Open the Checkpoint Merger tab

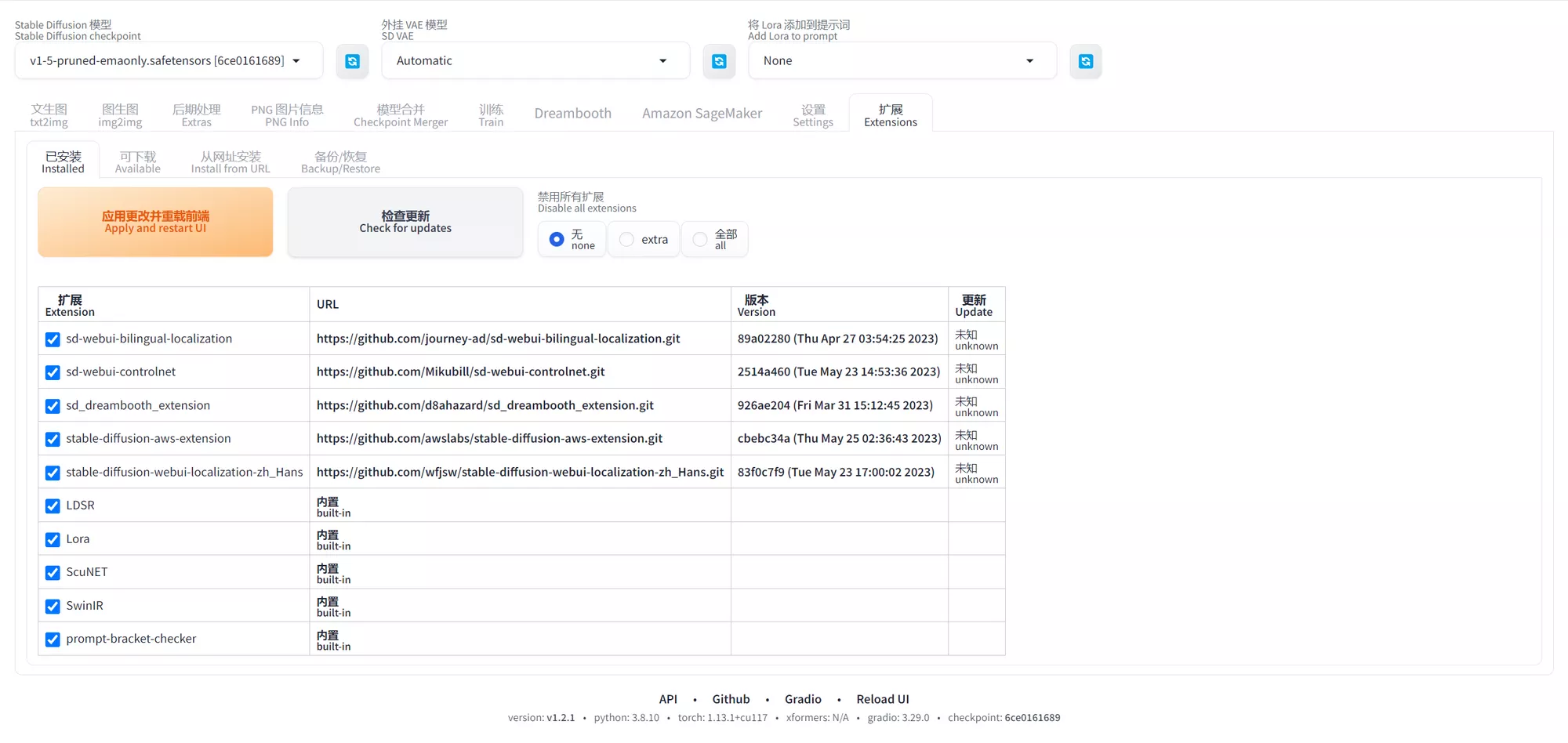click(401, 115)
